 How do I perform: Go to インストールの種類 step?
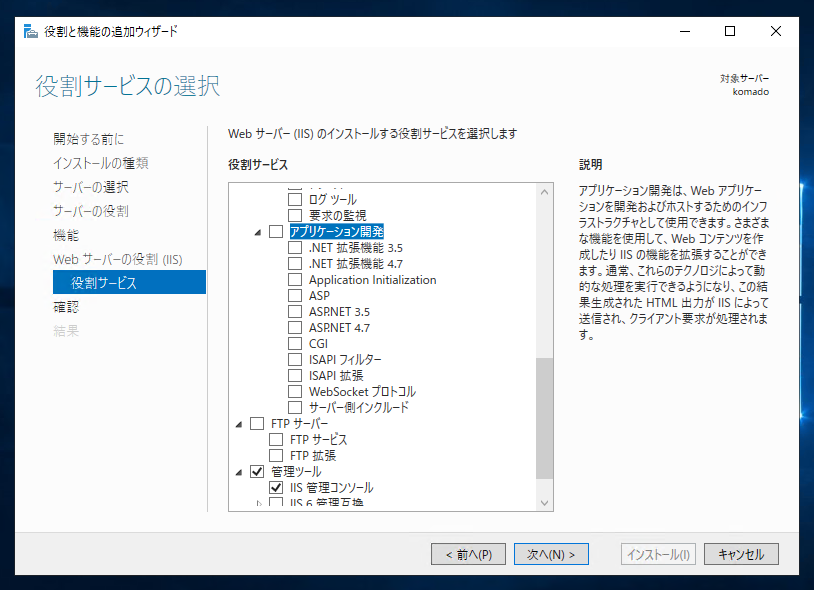pyautogui.click(x=101, y=163)
